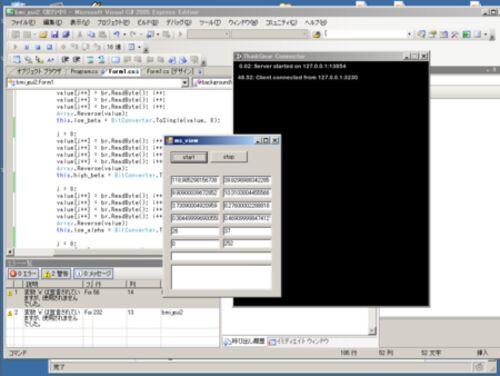Click the Save All icon

coord(66,34)
